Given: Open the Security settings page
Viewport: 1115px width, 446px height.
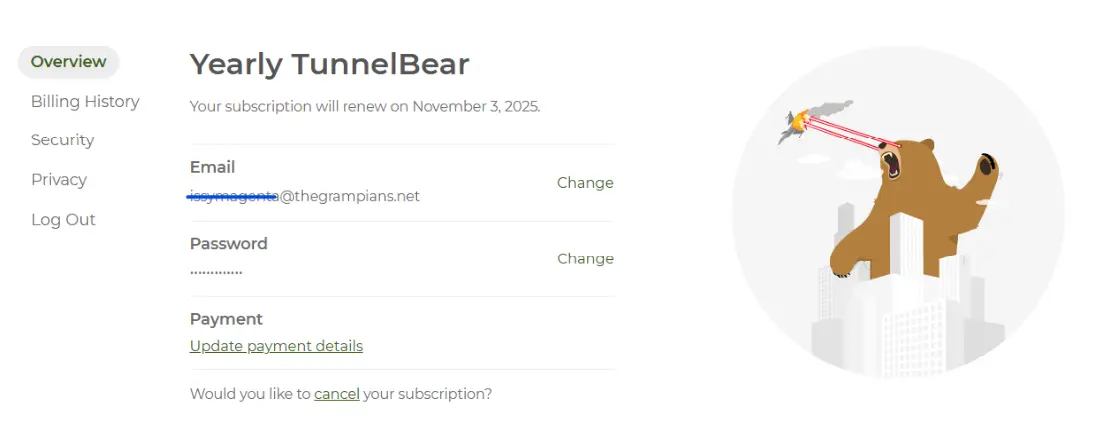Looking at the screenshot, I should pos(62,140).
